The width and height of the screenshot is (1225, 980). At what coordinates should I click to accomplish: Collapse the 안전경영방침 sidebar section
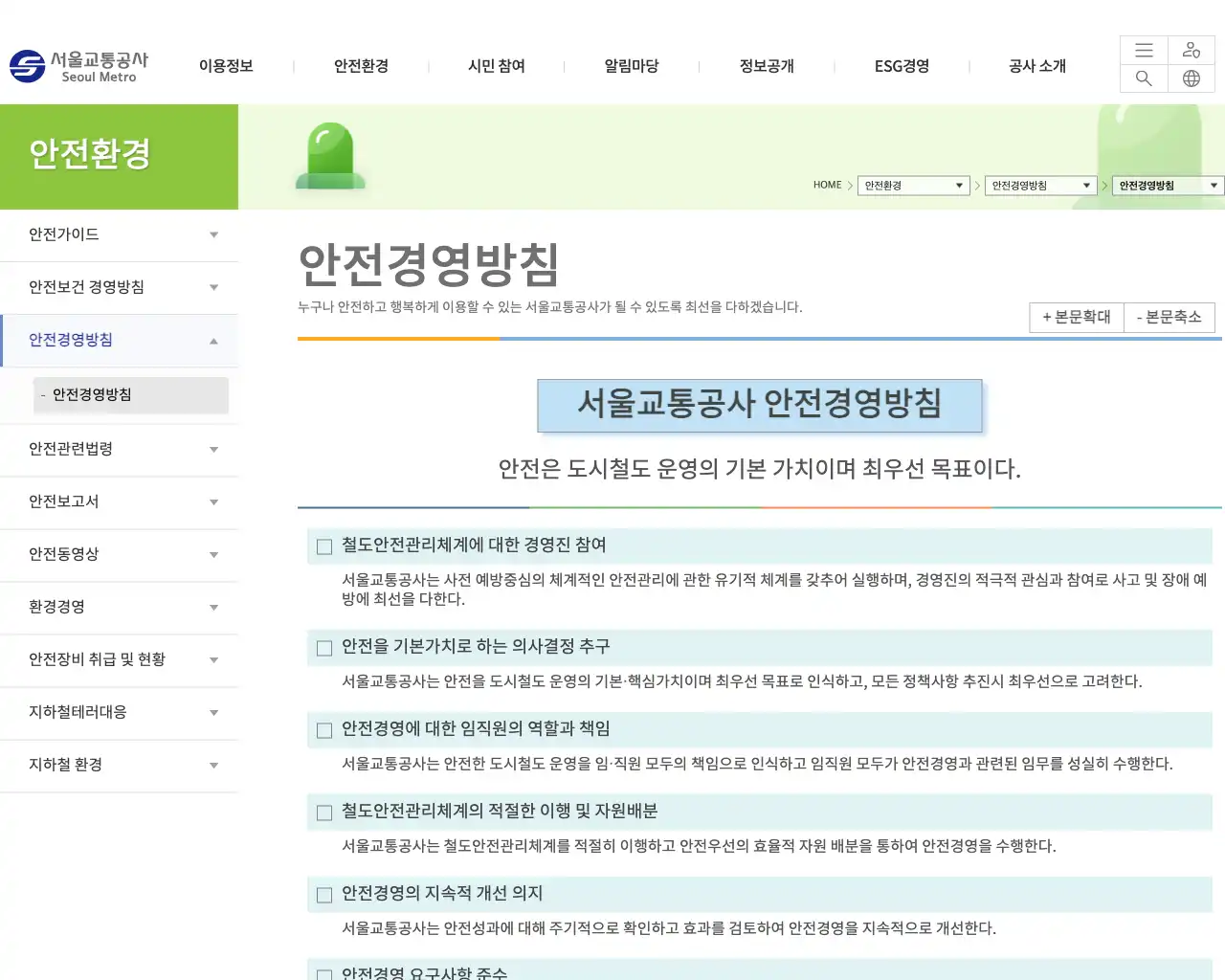point(119,340)
